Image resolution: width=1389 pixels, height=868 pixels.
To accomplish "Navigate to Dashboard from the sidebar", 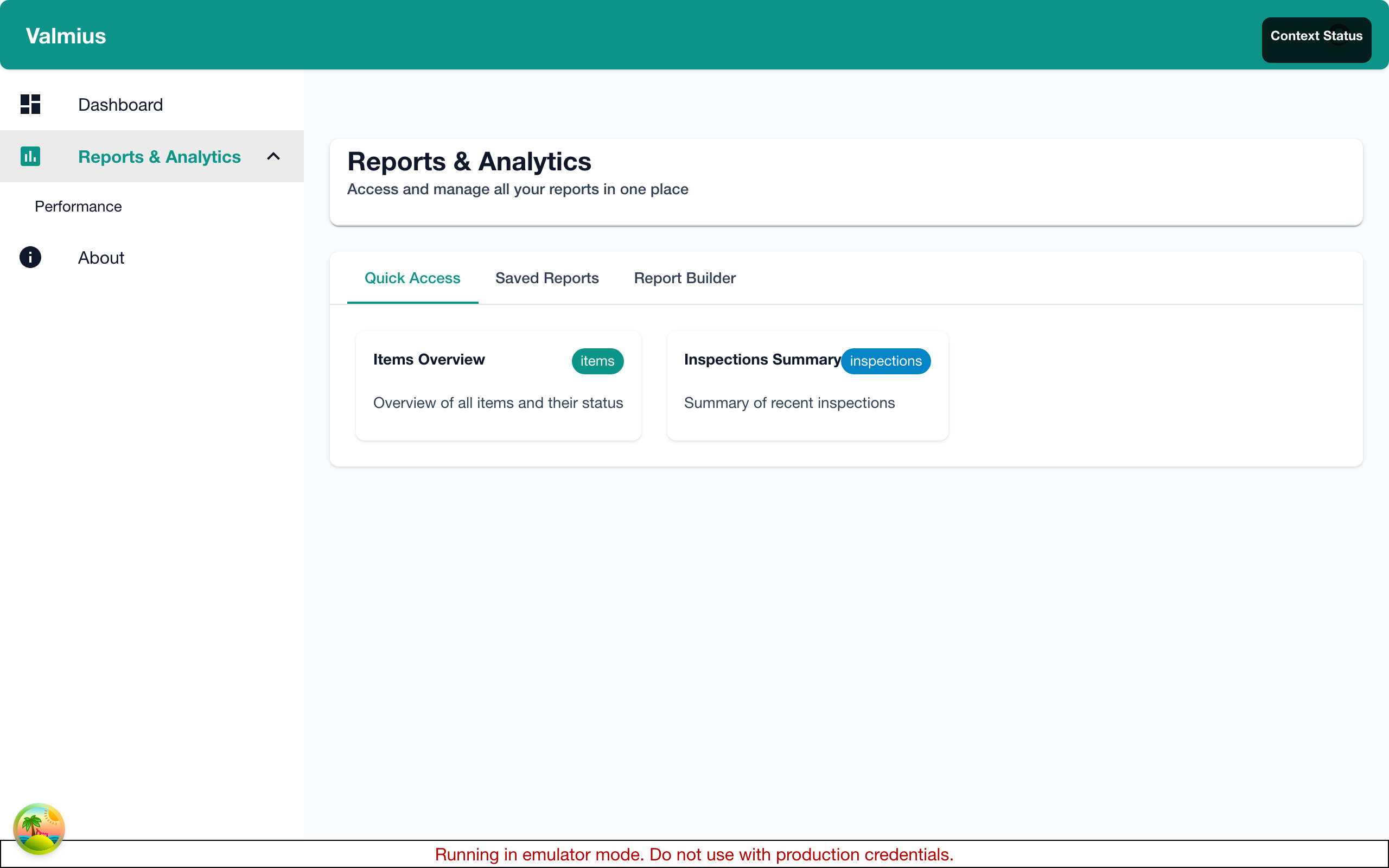I will 120,105.
